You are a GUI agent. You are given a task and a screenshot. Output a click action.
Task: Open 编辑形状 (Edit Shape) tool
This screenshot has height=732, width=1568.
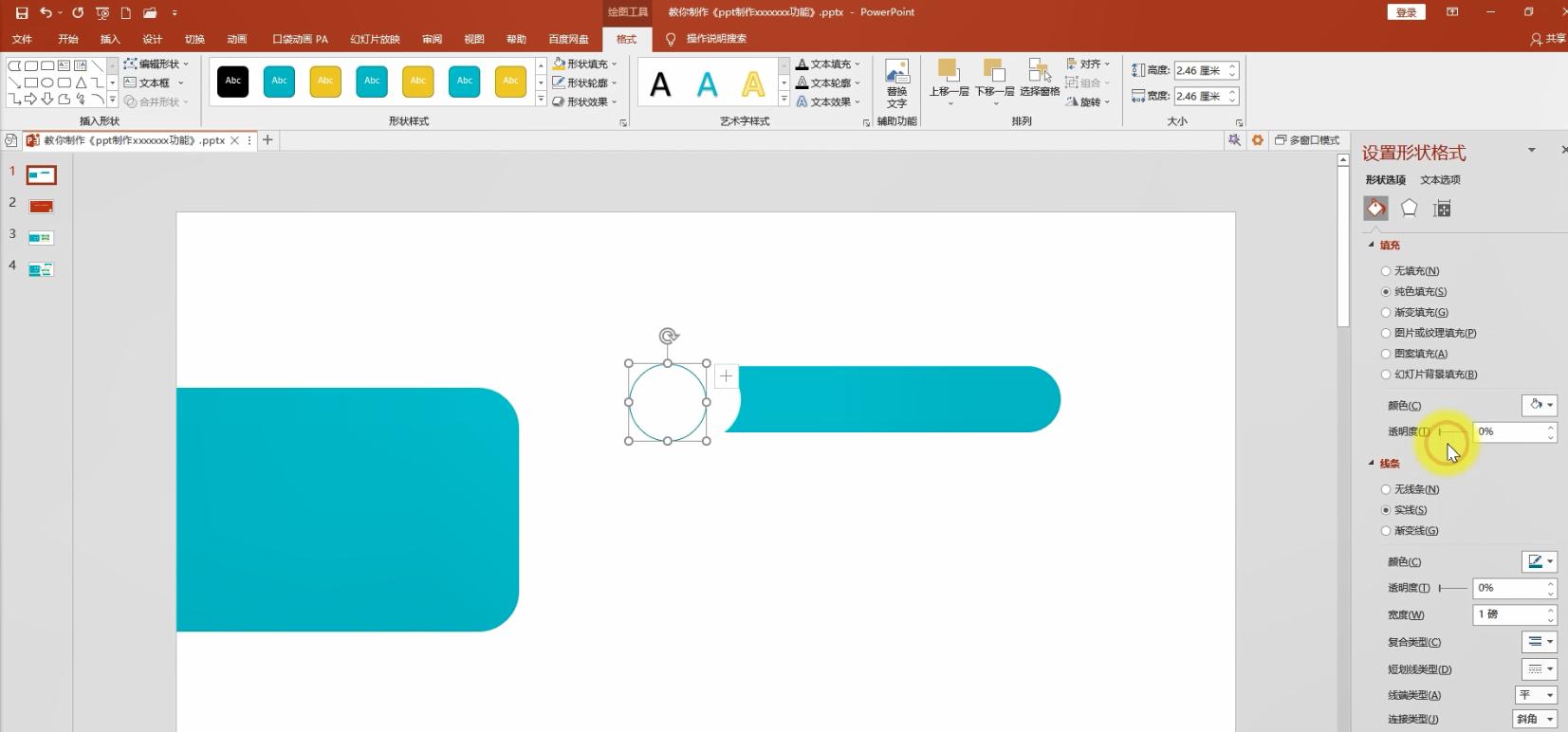point(157,64)
